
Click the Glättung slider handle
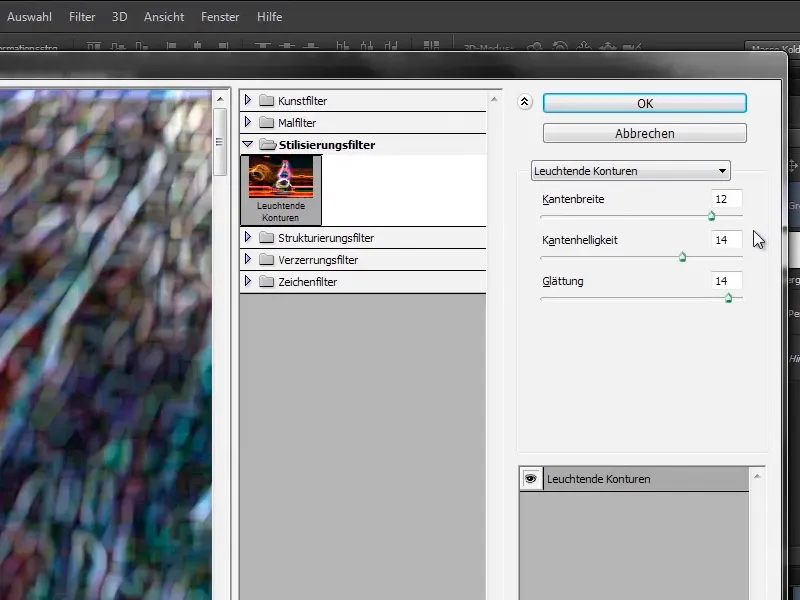(729, 298)
